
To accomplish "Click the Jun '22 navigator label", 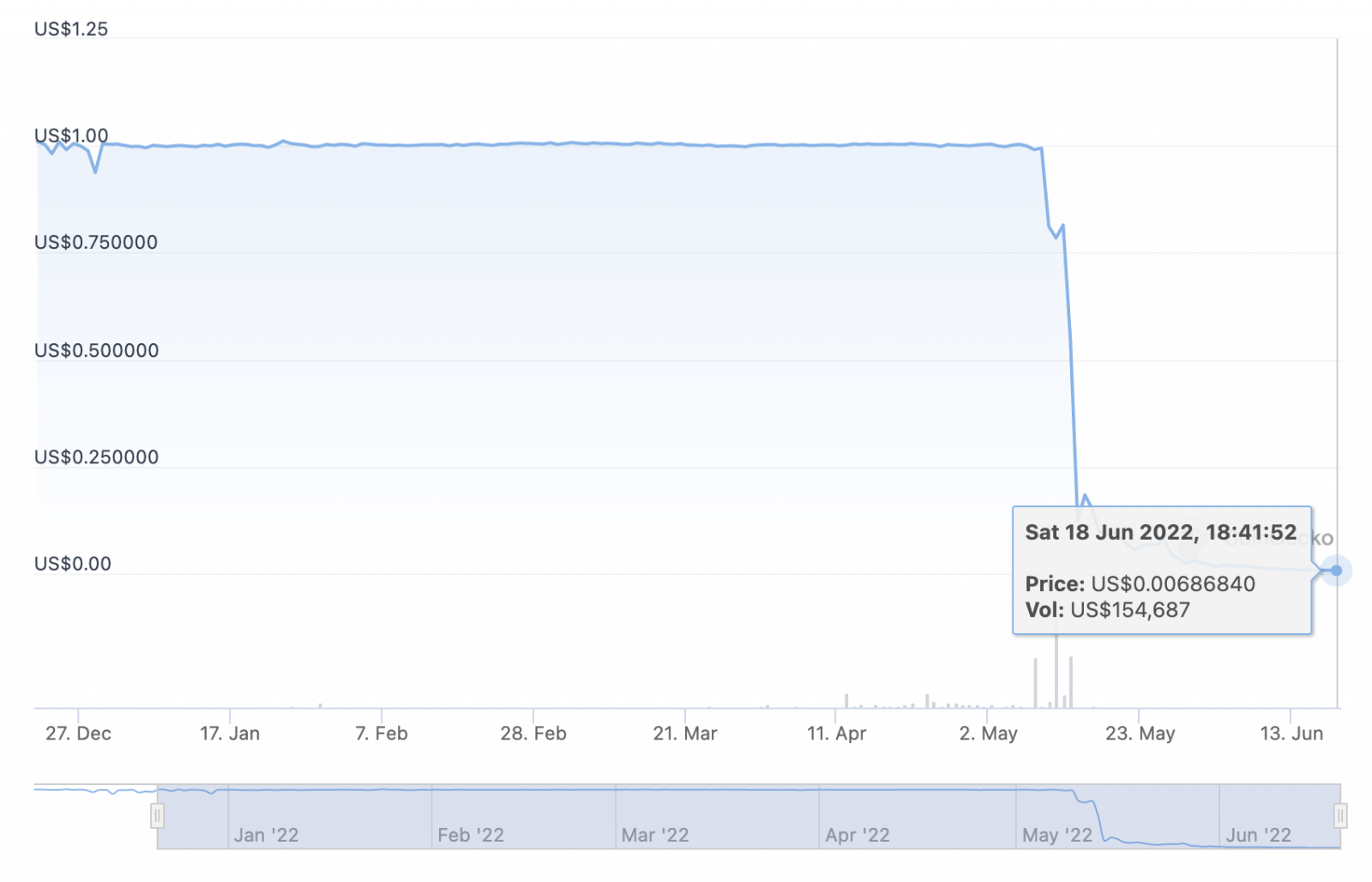I will tap(1259, 835).
